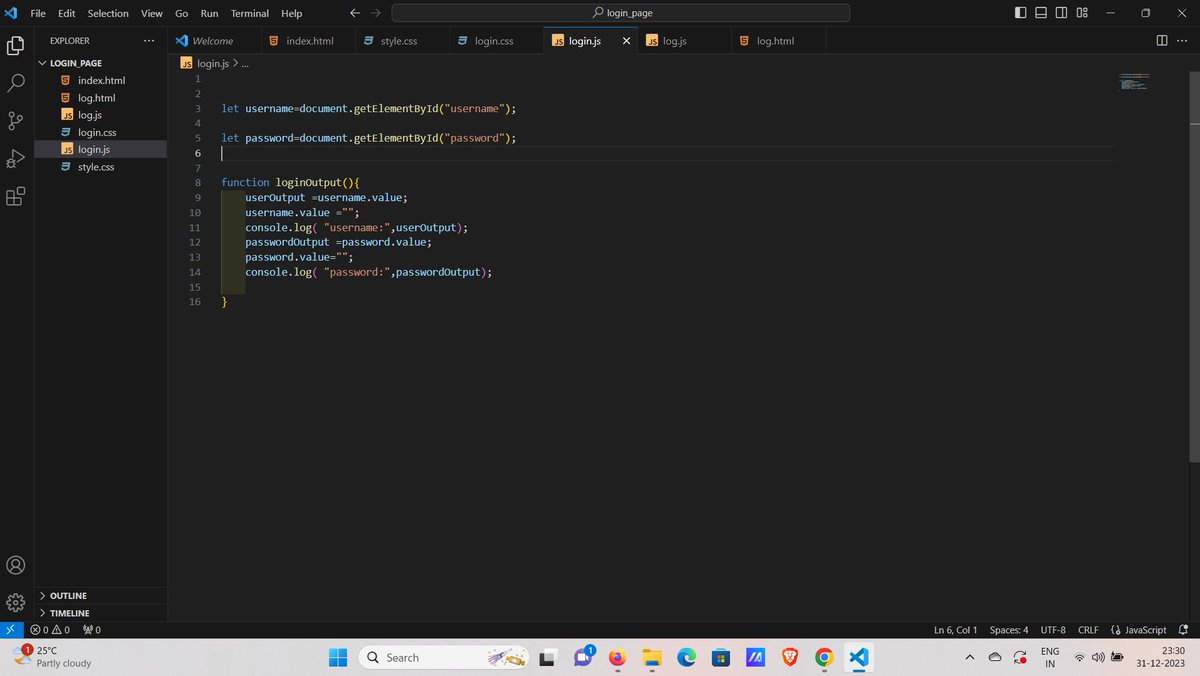Viewport: 1200px width, 676px height.
Task: Open the View menu
Action: click(x=151, y=13)
